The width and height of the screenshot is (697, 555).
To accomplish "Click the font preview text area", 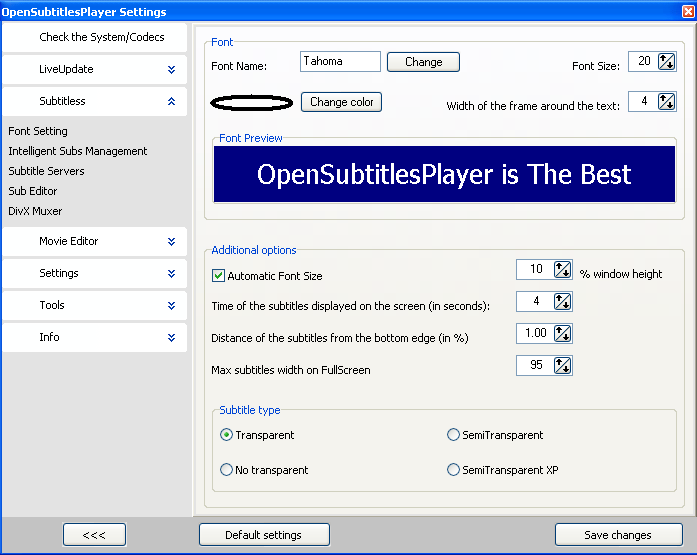I will (445, 174).
